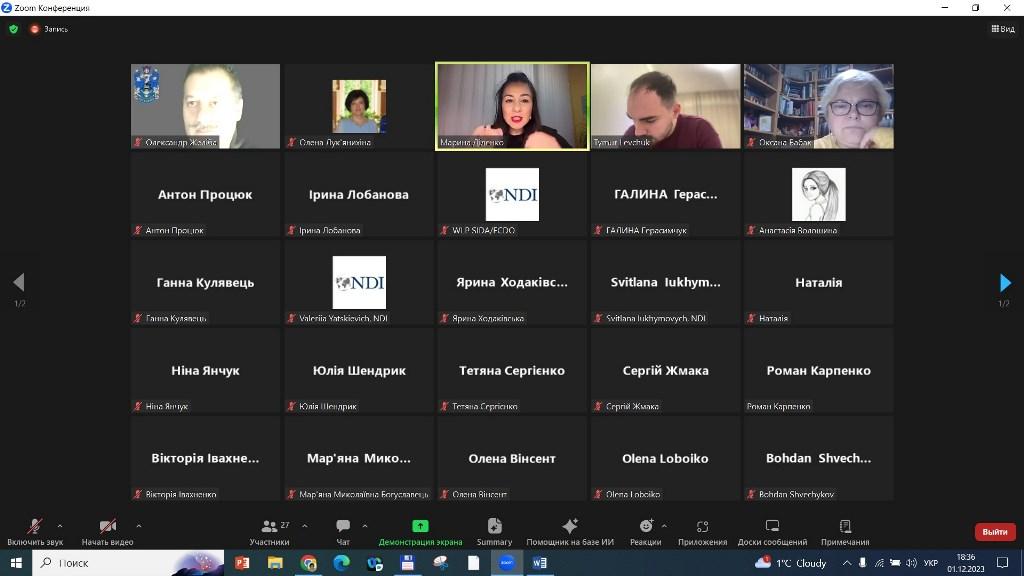Open the Windows Start menu
The width and height of the screenshot is (1024, 576).
click(16, 562)
